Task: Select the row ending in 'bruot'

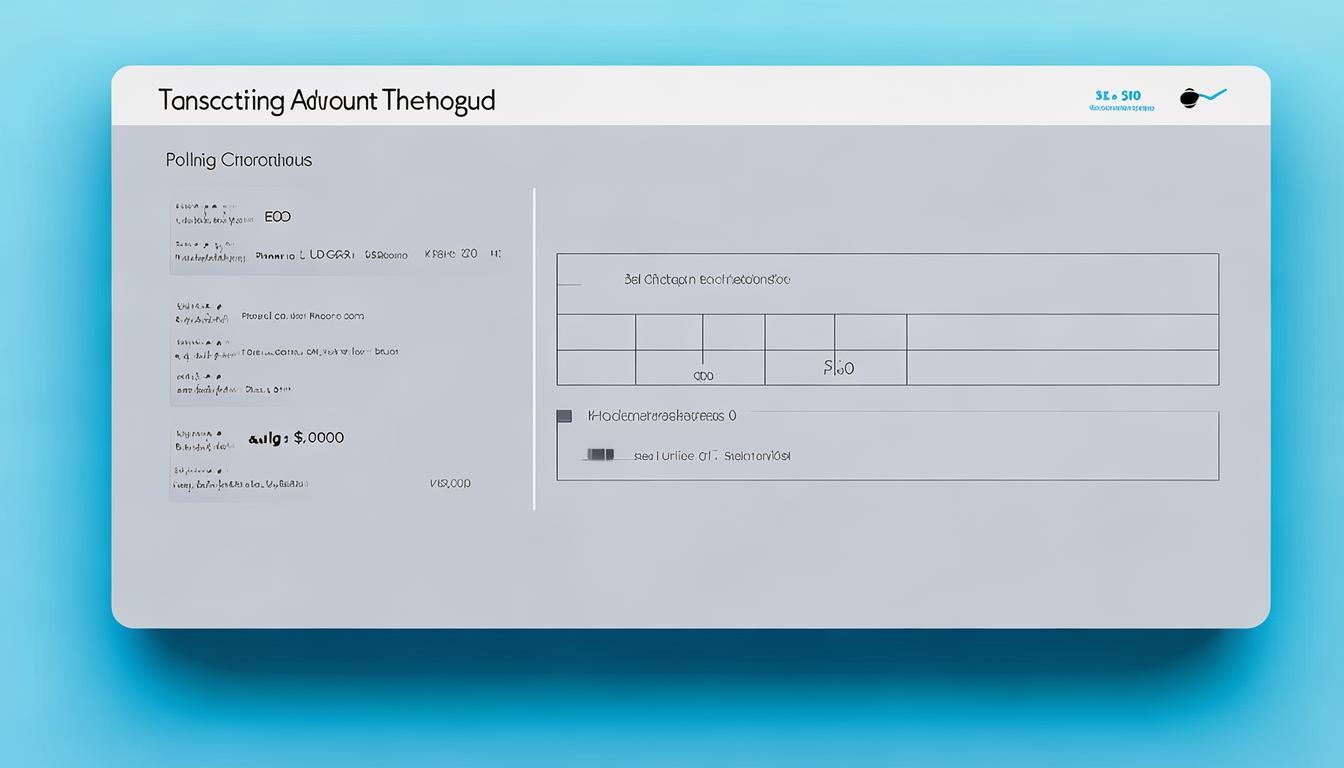Action: 320,352
